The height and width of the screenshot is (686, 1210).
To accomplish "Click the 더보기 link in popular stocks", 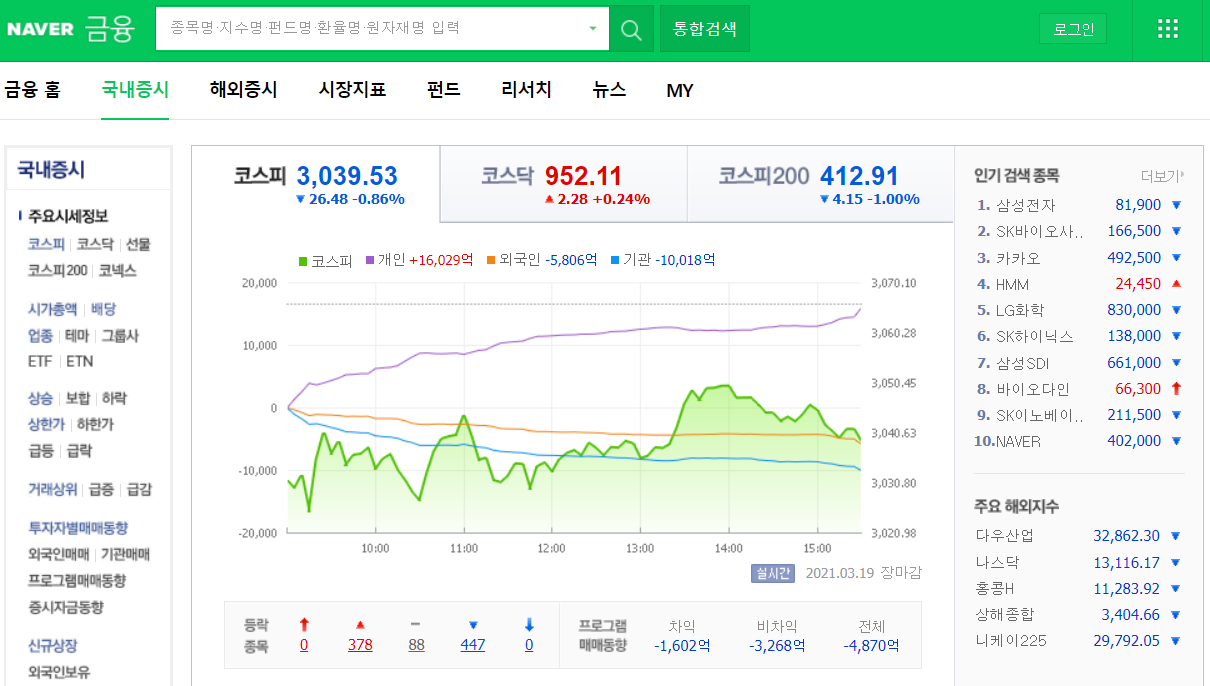I will click(1162, 176).
